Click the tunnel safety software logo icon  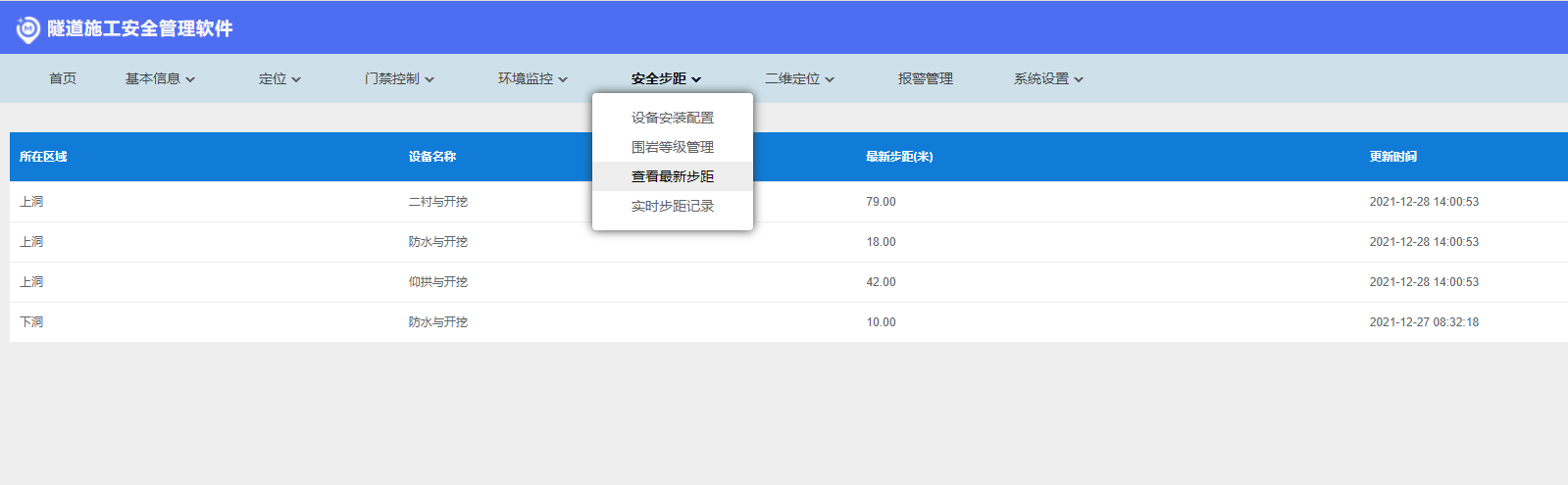(x=28, y=29)
